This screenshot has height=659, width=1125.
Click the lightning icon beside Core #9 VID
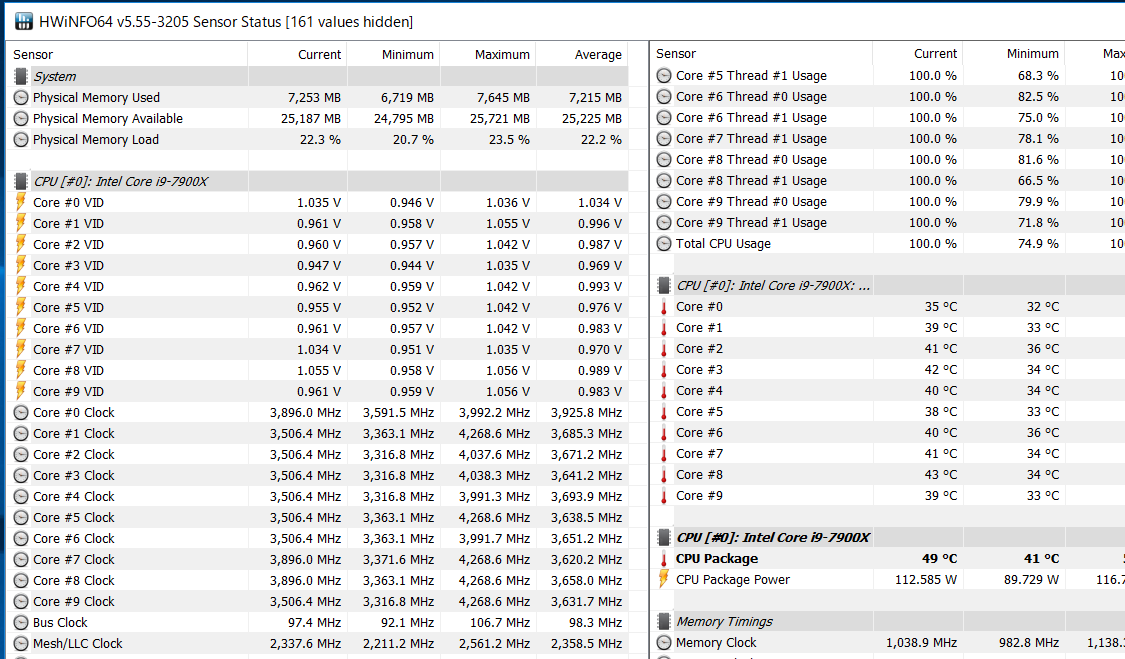21,391
